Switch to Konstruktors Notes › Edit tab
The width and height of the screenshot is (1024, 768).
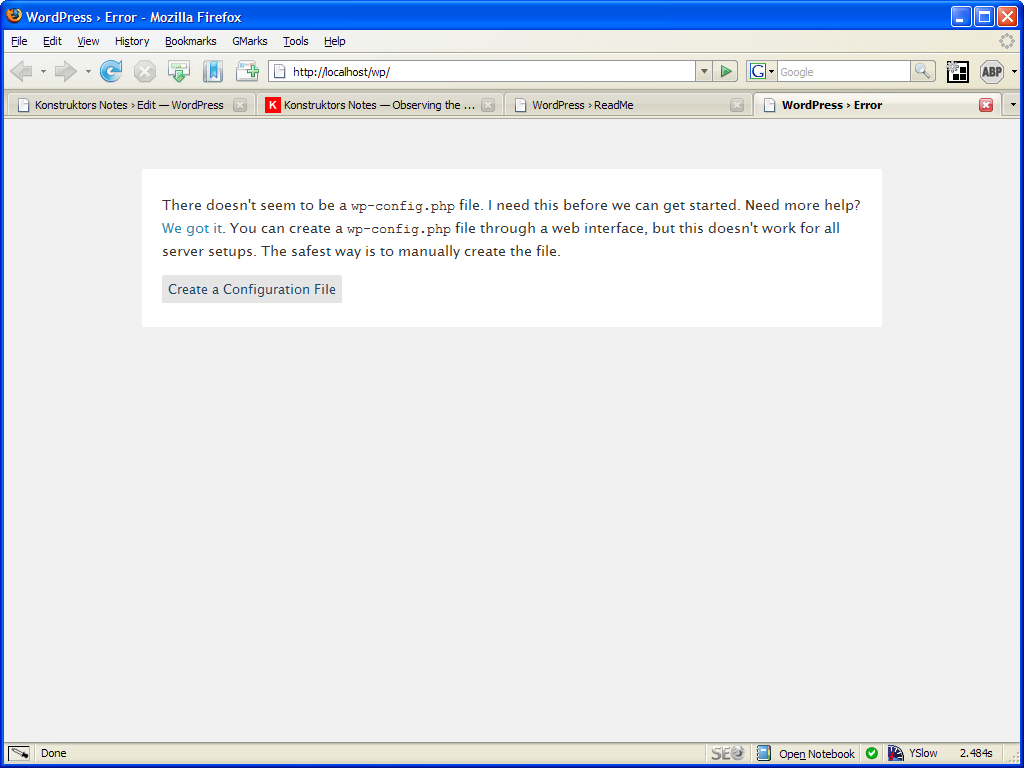128,105
